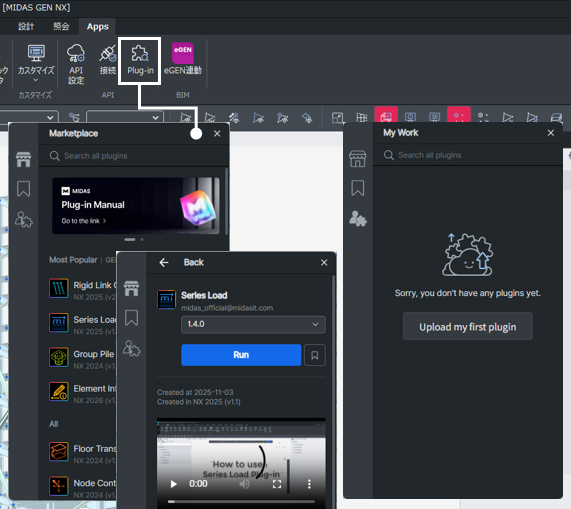
Task: Click bookmark icon in My Work panel sidebar
Action: tap(358, 188)
